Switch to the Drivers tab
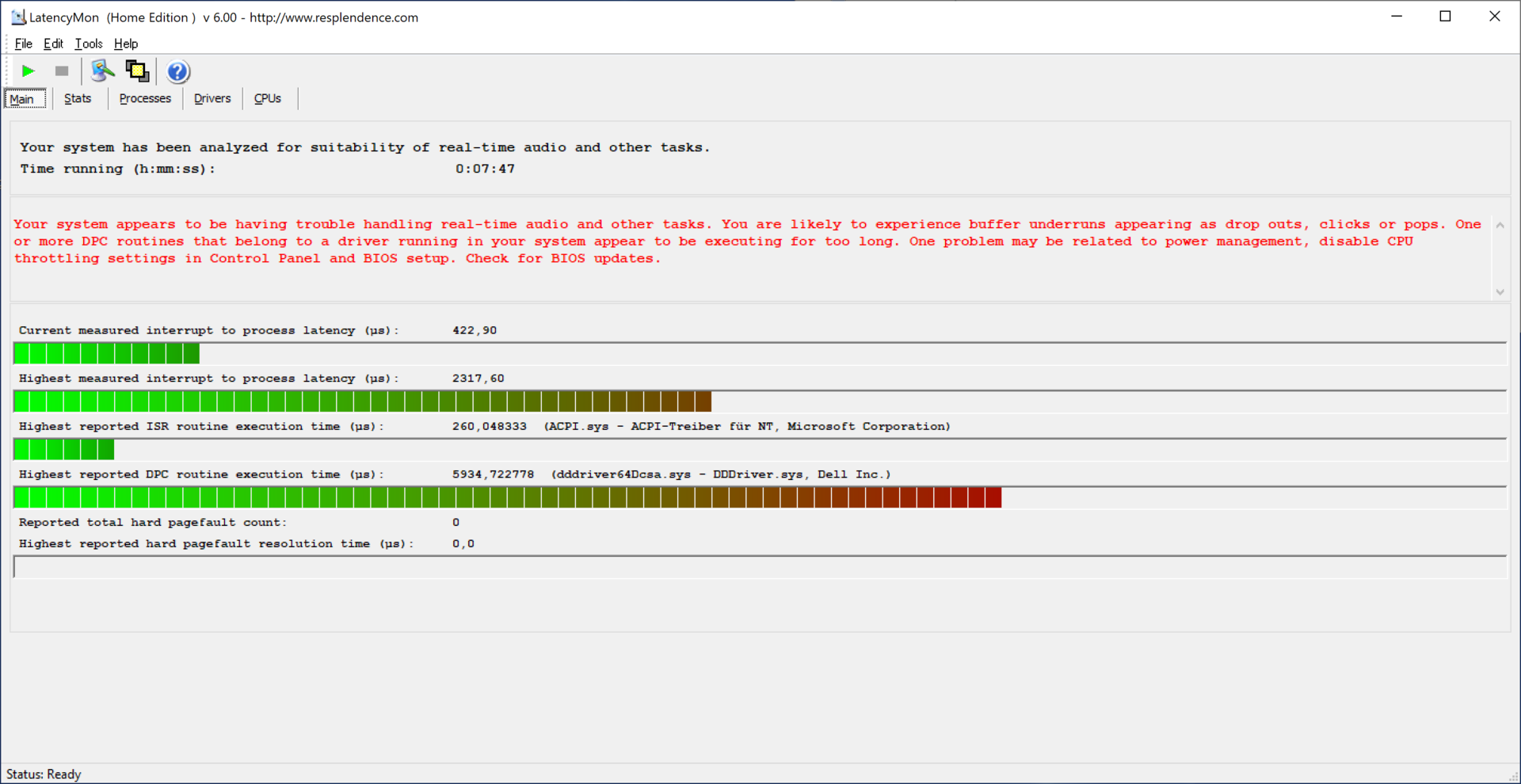 coord(212,98)
